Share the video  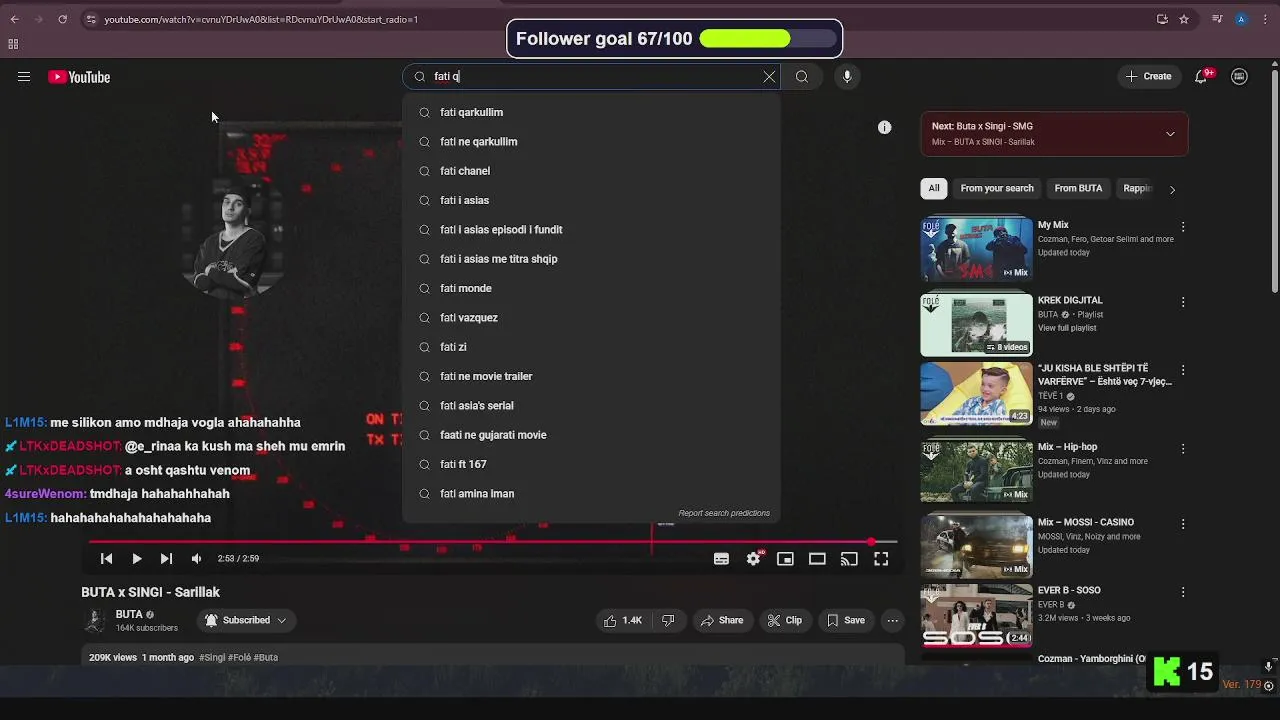[722, 620]
